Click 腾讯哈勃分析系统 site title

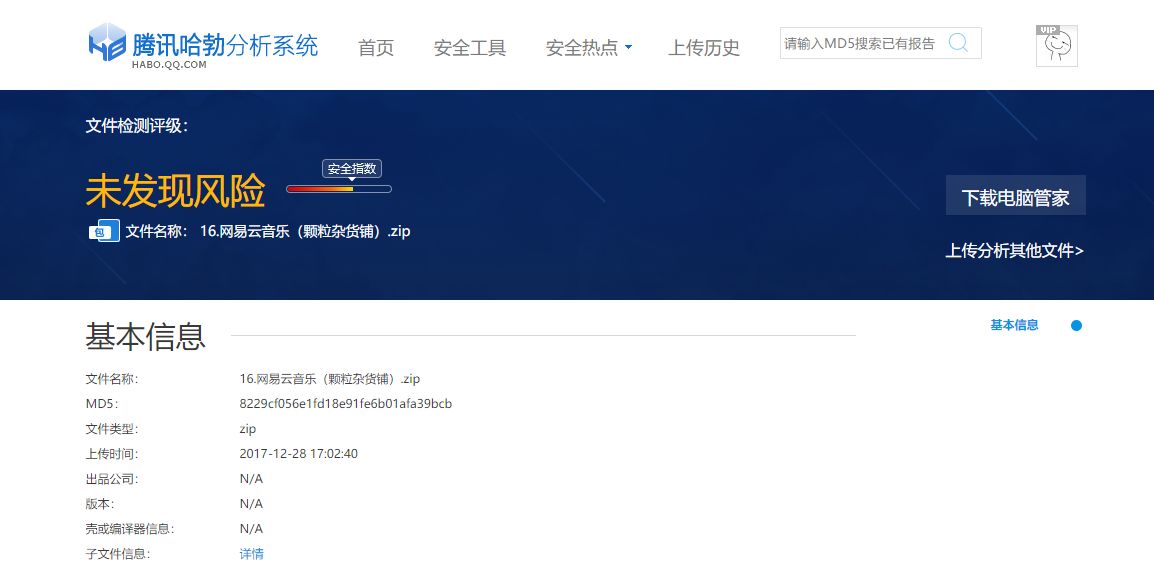[225, 45]
